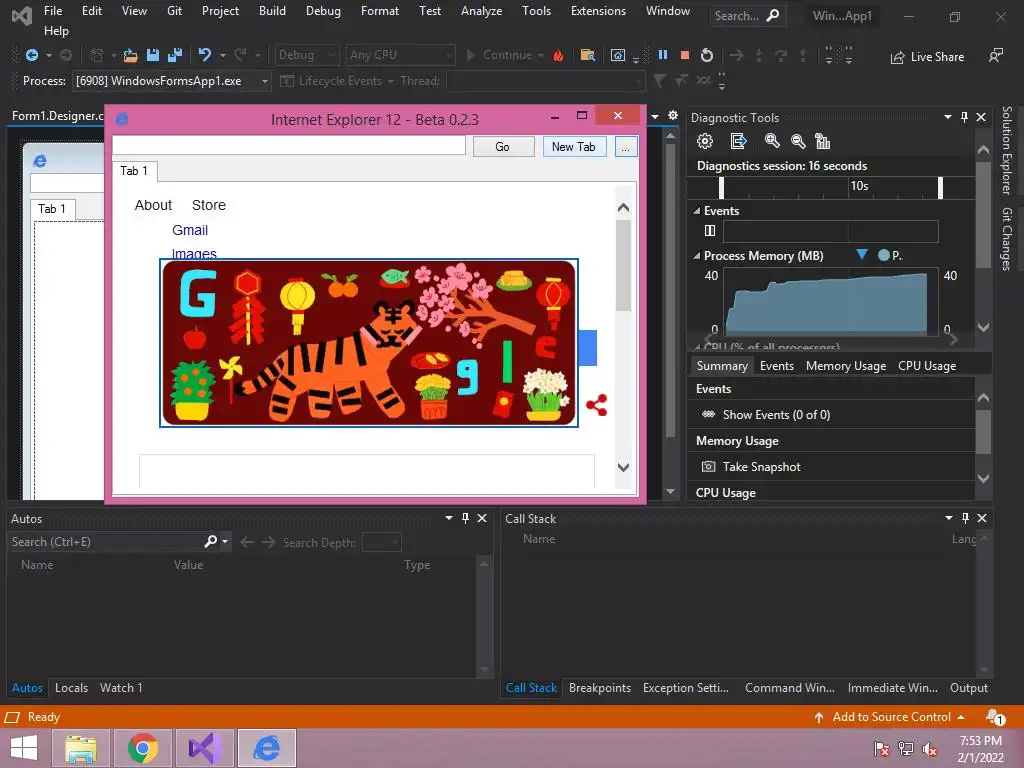The width and height of the screenshot is (1024, 768).
Task: Open the Solution Explorer side tab
Action: tap(1007, 151)
